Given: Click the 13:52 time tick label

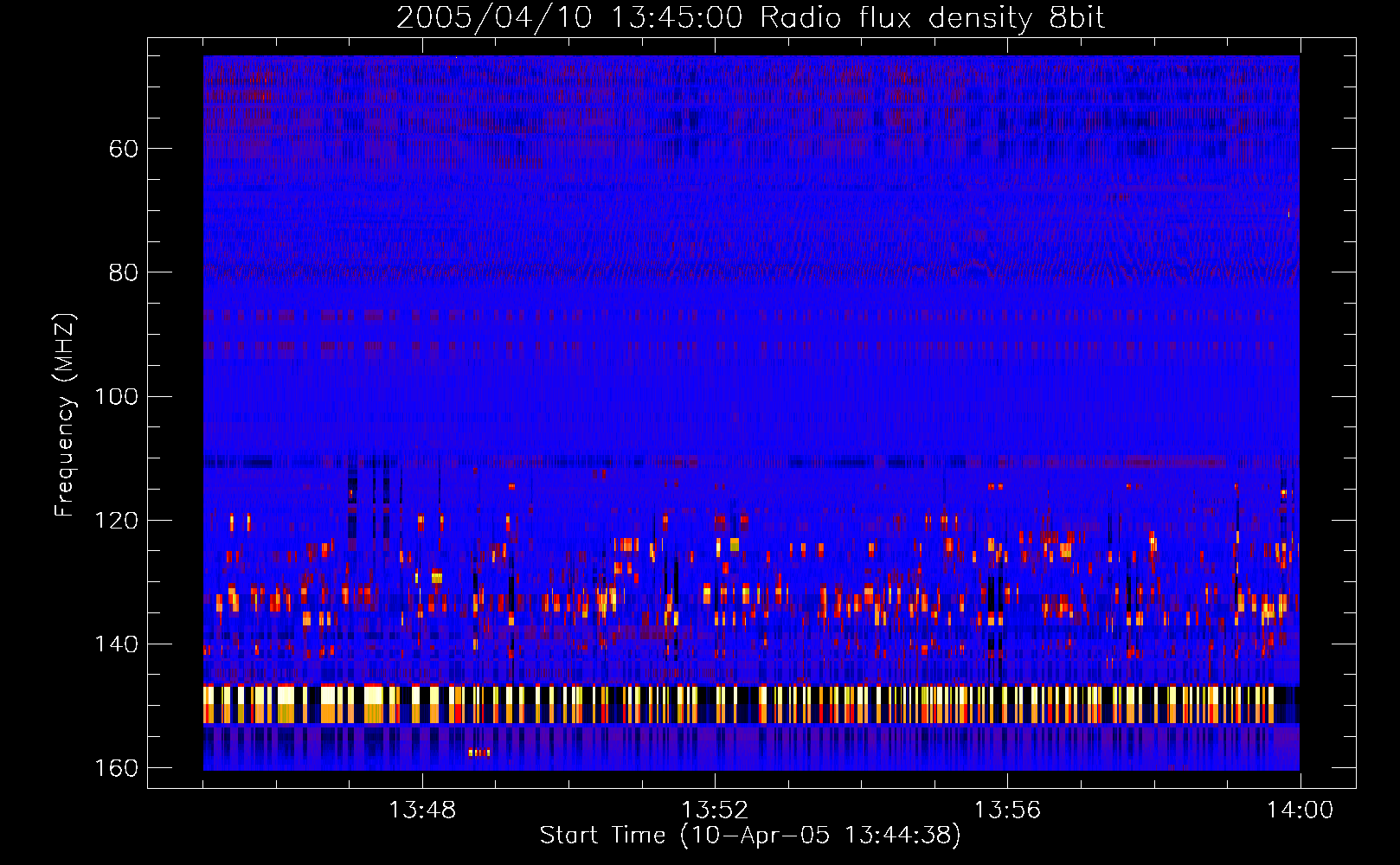Looking at the screenshot, I should pyautogui.click(x=715, y=811).
